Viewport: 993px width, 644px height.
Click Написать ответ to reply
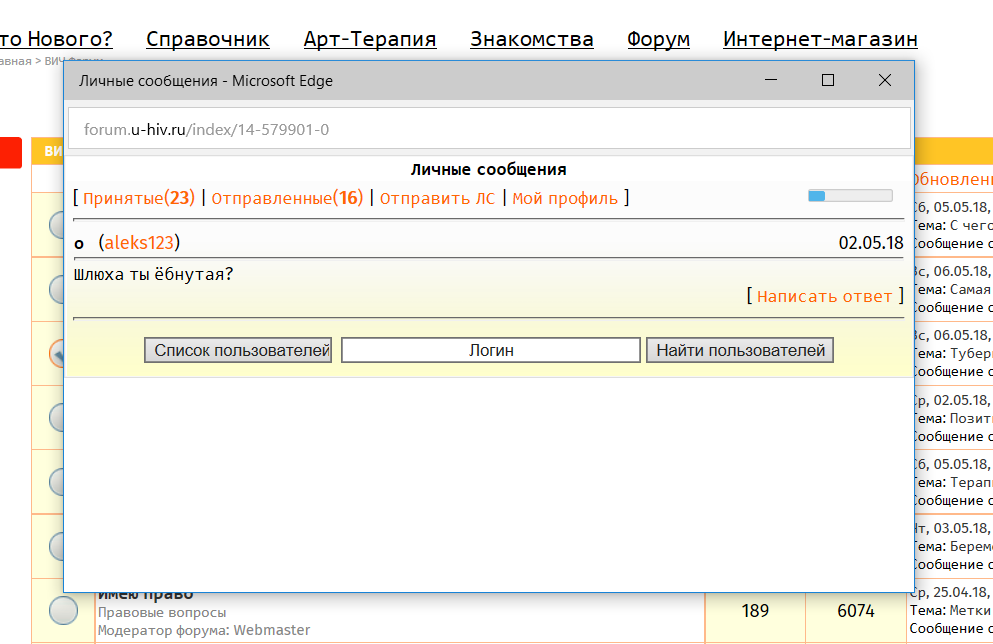coord(824,296)
